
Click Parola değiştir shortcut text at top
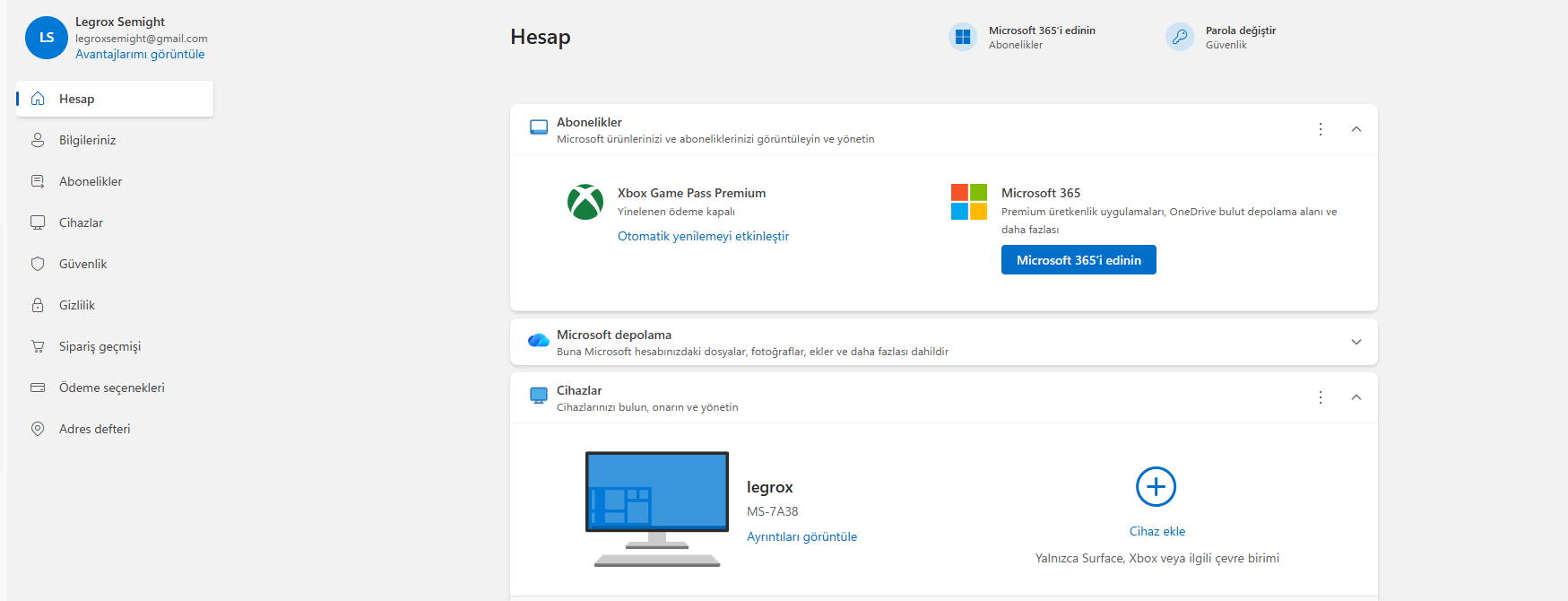(x=1240, y=30)
